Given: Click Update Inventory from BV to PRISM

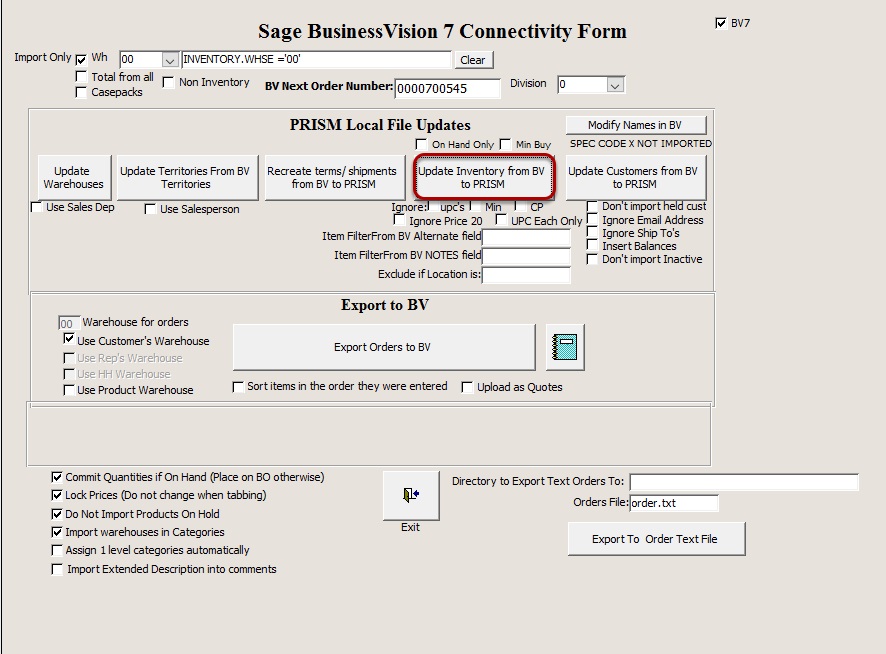Looking at the screenshot, I should 483,177.
